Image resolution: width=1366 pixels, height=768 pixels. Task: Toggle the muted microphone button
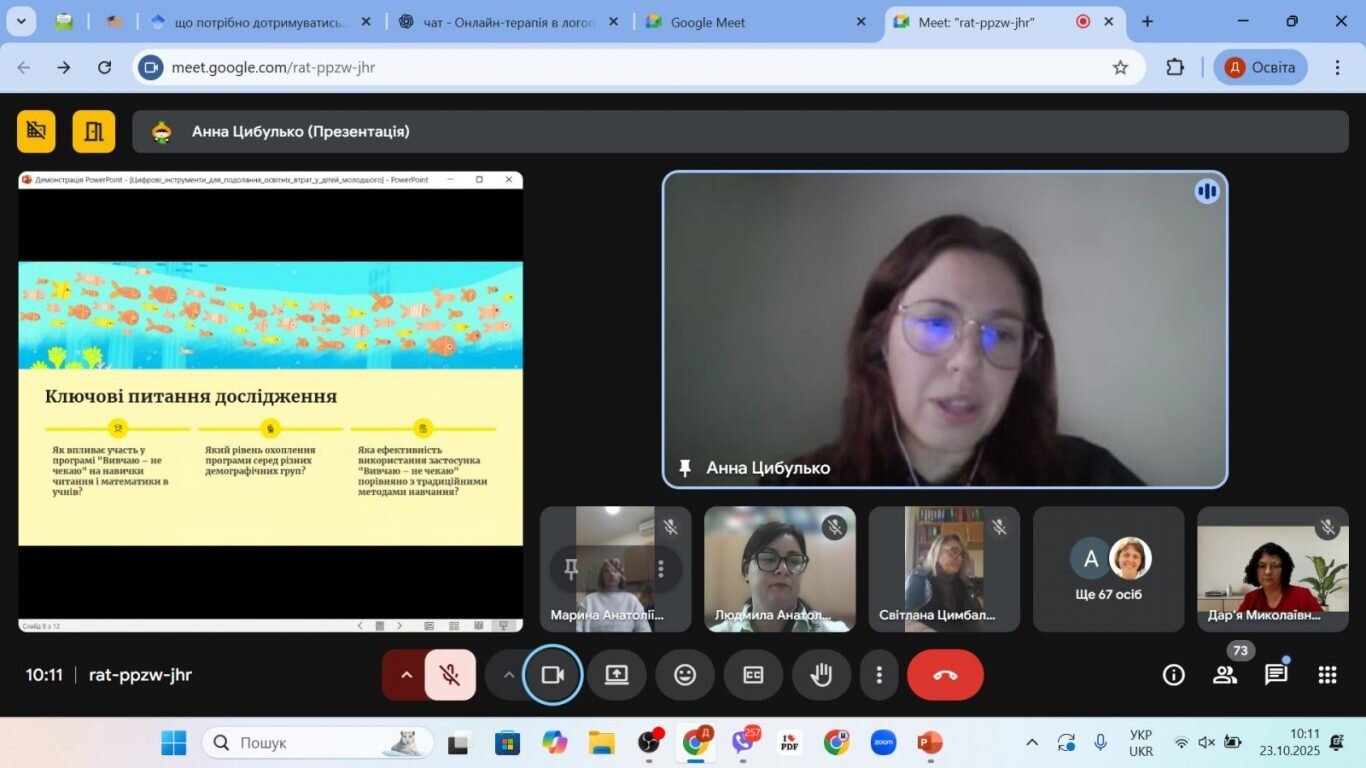coord(450,675)
